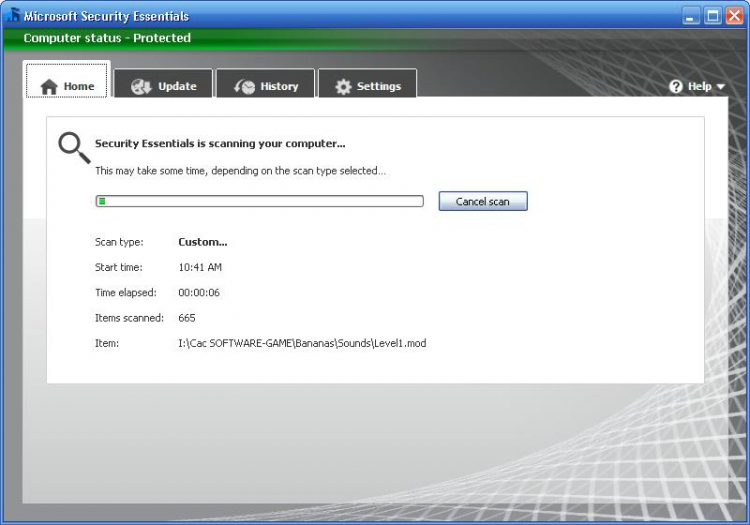Image resolution: width=750 pixels, height=525 pixels.
Task: Close the Microsoft Security Essentials window
Action: coord(734,16)
